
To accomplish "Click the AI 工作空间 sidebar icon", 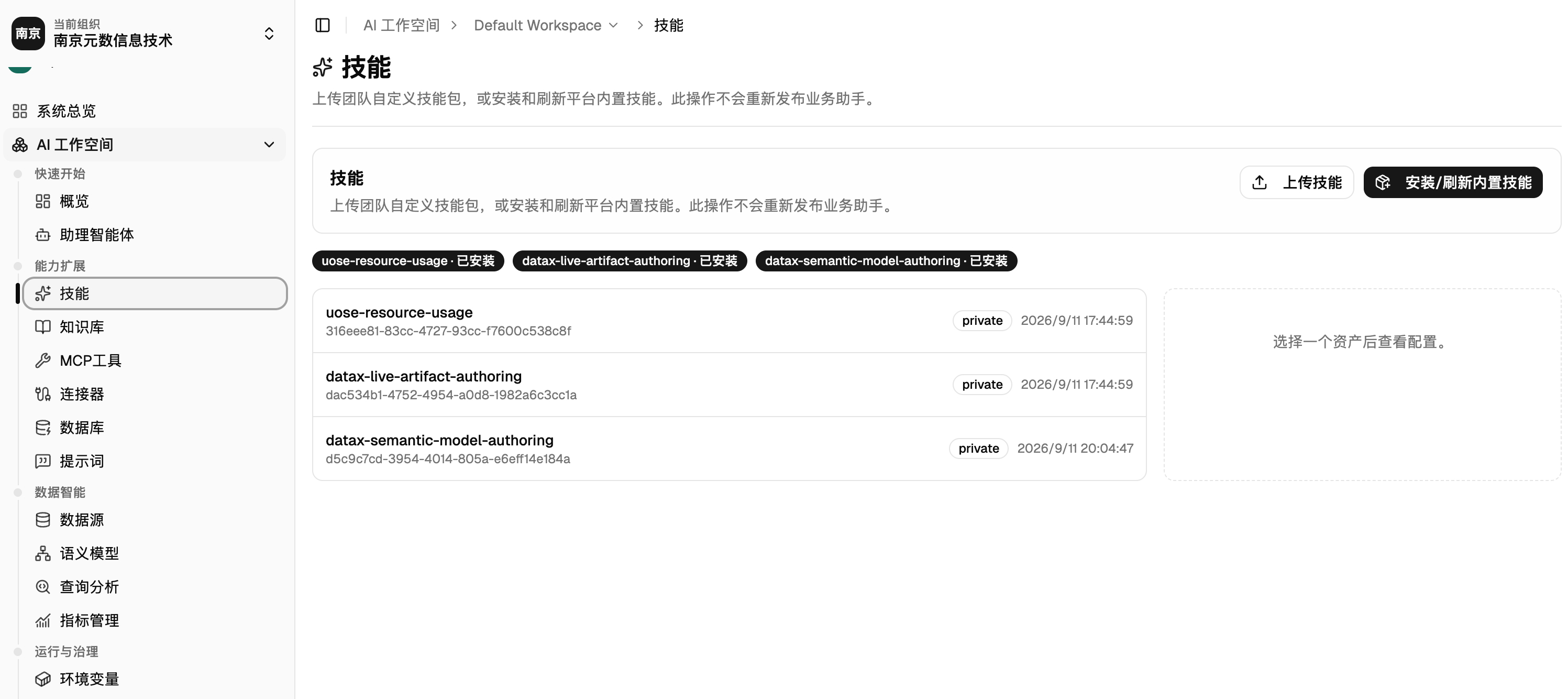I will tap(20, 144).
